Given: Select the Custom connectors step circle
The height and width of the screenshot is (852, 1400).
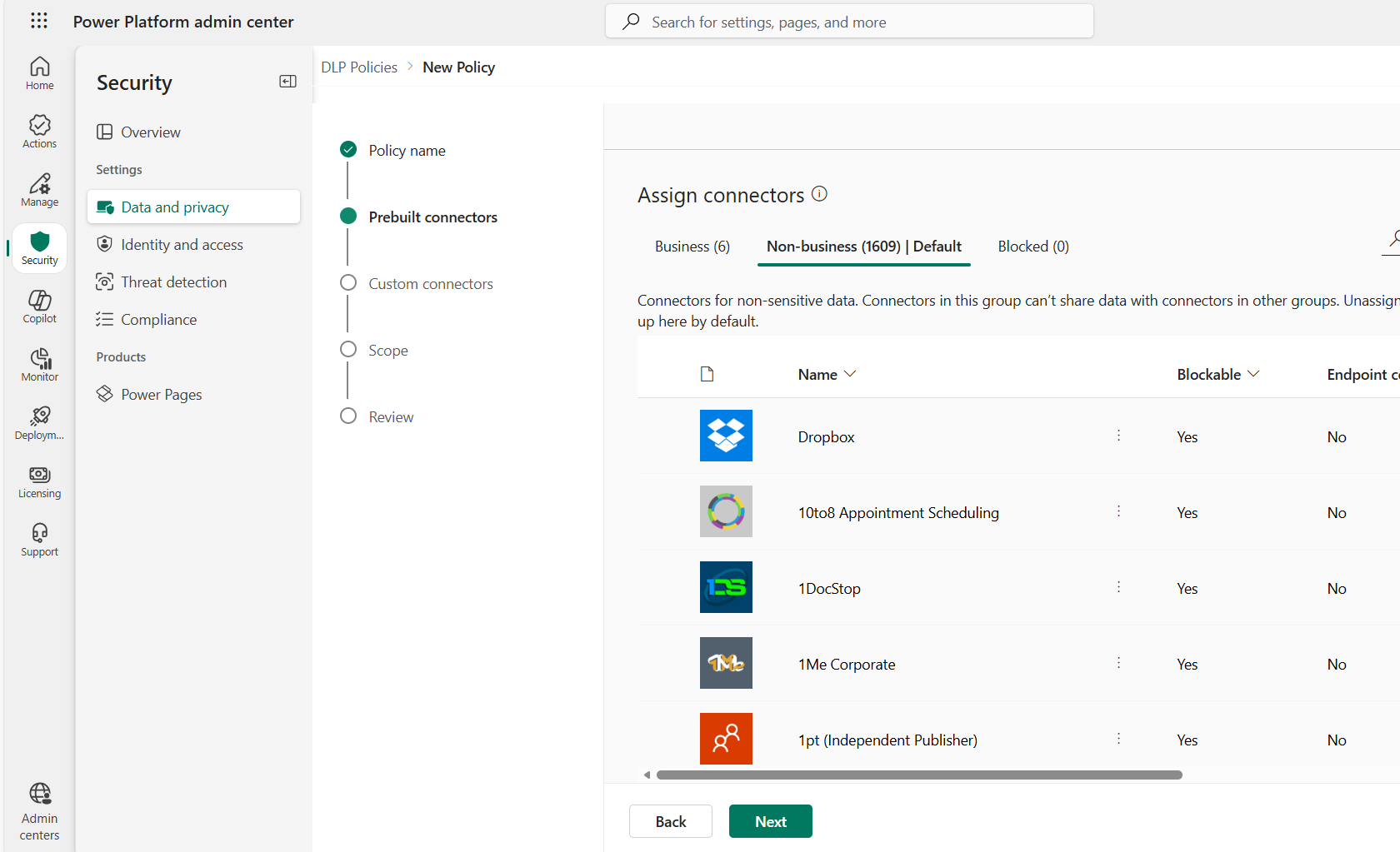Looking at the screenshot, I should [348, 283].
